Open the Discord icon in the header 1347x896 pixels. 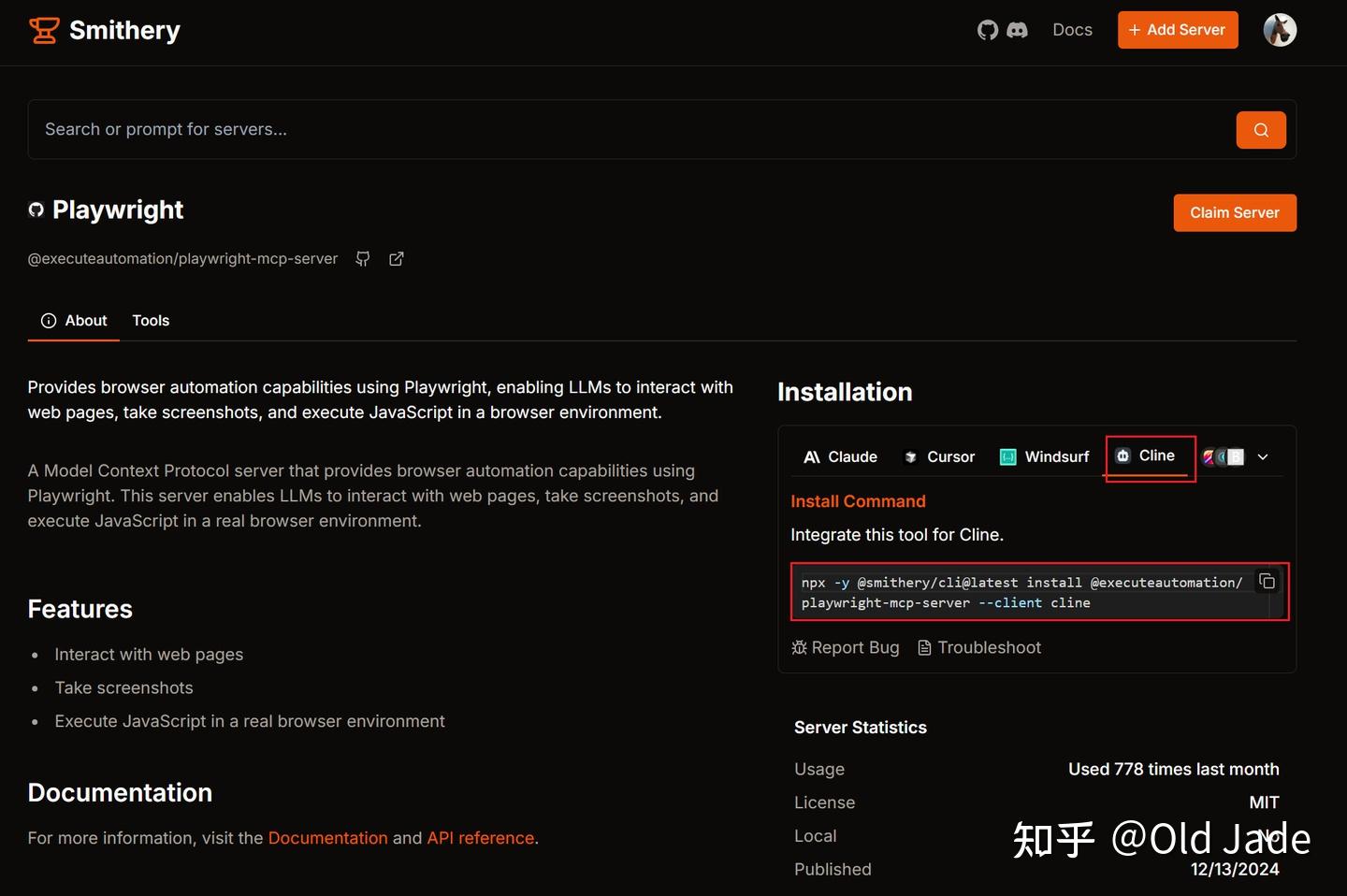(1018, 30)
